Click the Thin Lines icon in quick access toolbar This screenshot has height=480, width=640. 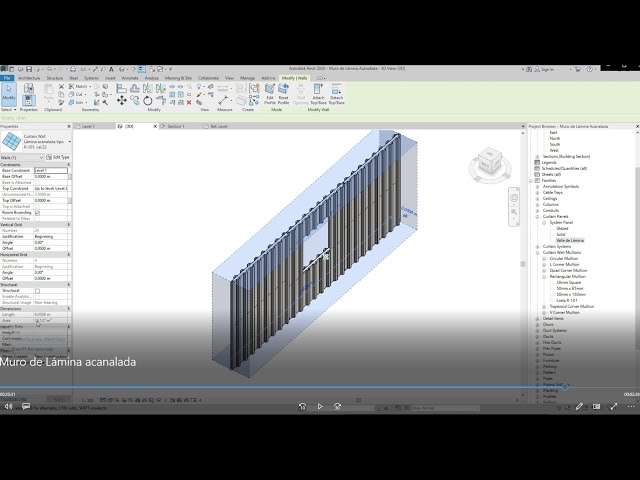[x=142, y=69]
